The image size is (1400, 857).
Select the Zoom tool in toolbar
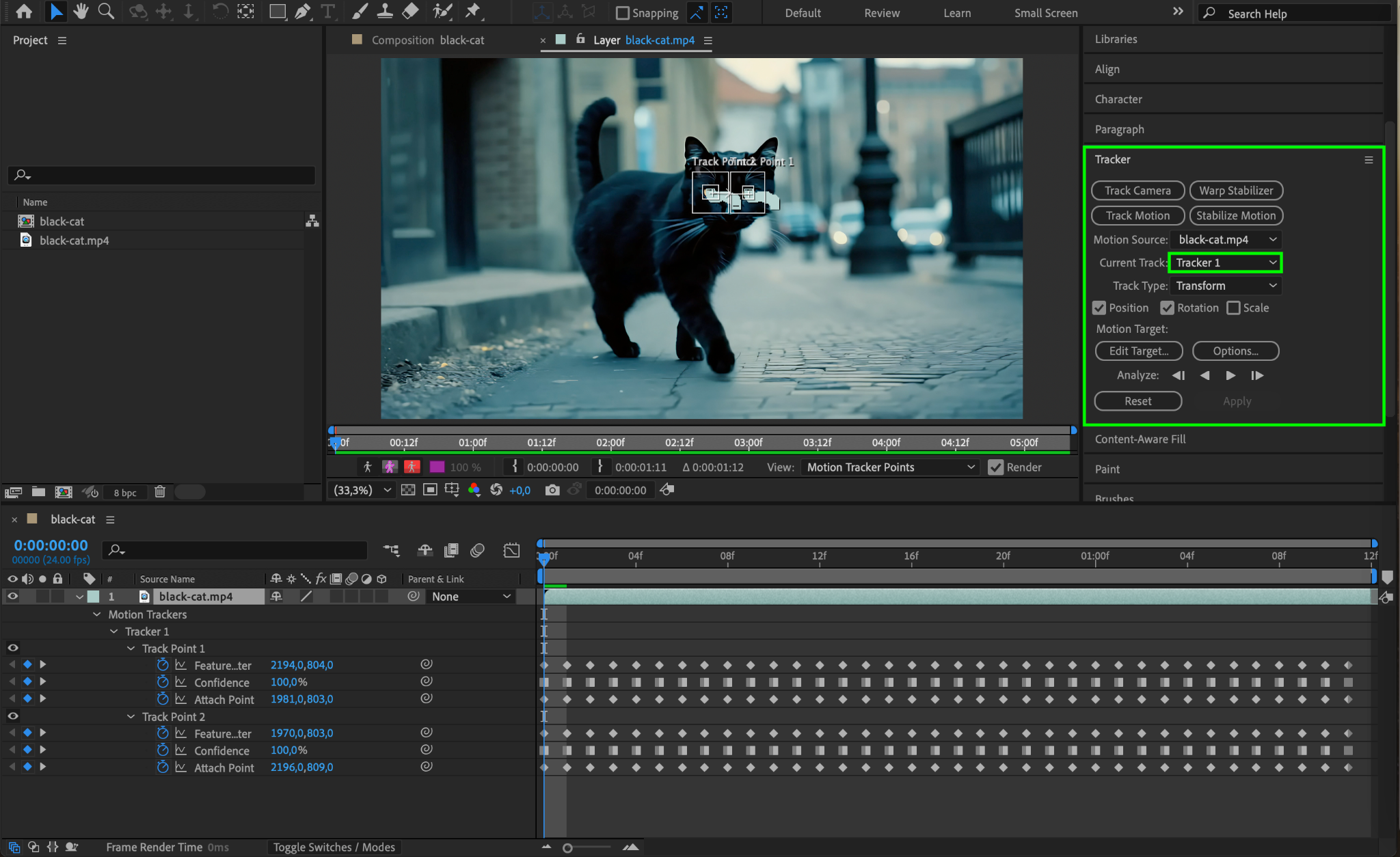coord(106,12)
